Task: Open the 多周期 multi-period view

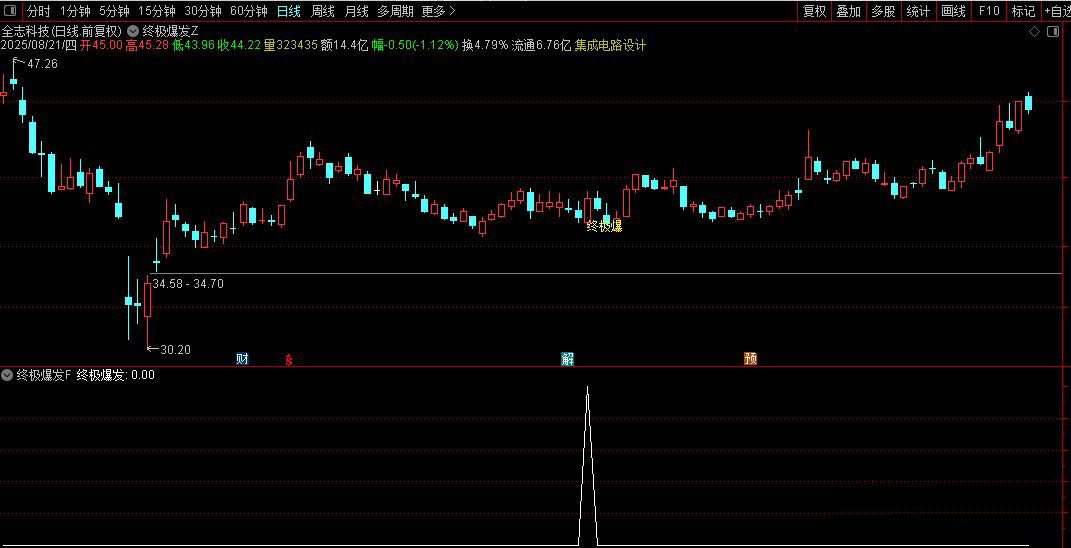Action: coord(395,11)
